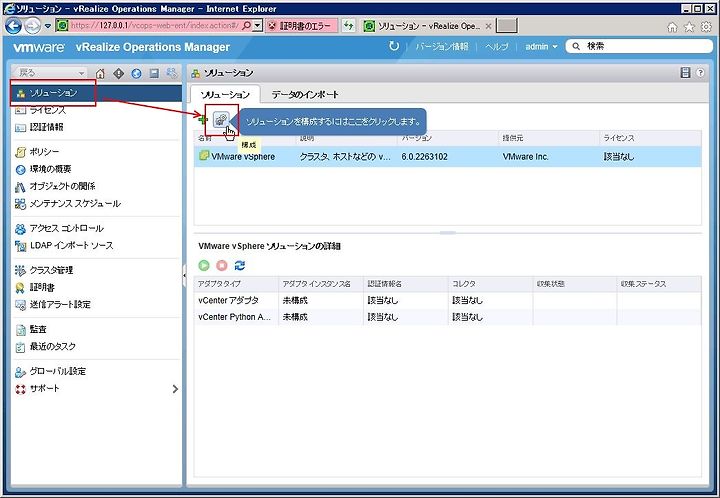Click the red Stop collecting icon
This screenshot has height=498, width=720.
click(222, 265)
